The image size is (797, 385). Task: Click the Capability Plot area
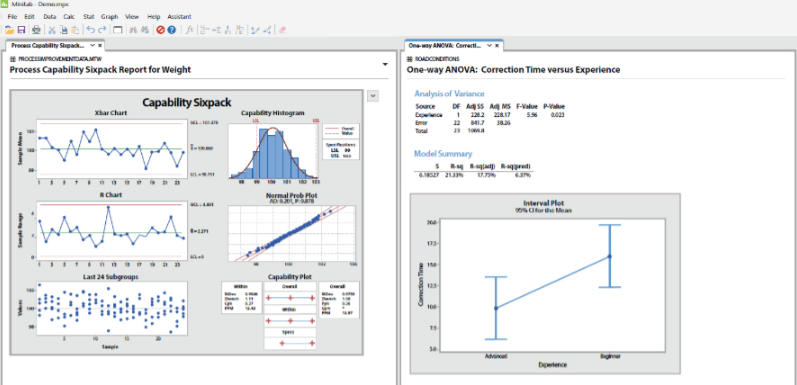click(x=290, y=315)
